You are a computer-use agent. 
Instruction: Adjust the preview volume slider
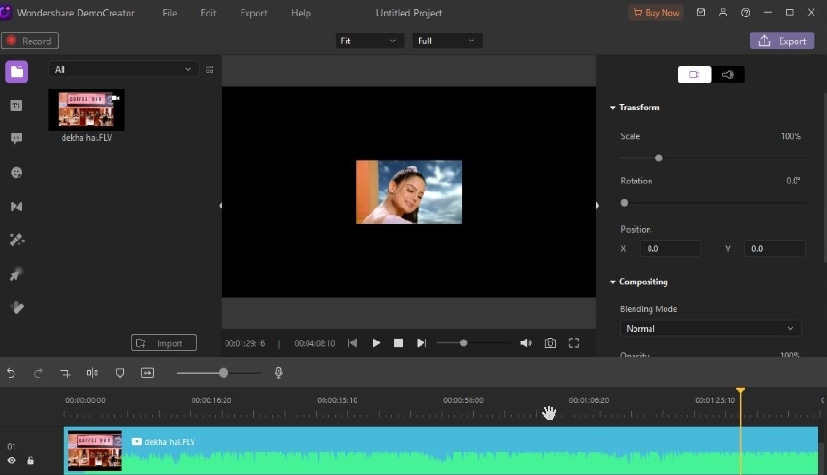(463, 343)
